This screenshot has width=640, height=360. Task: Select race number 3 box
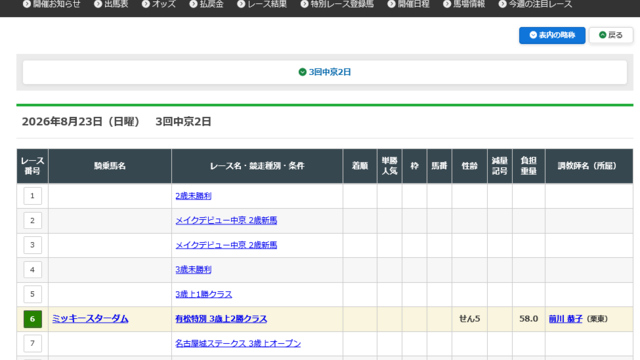click(32, 245)
